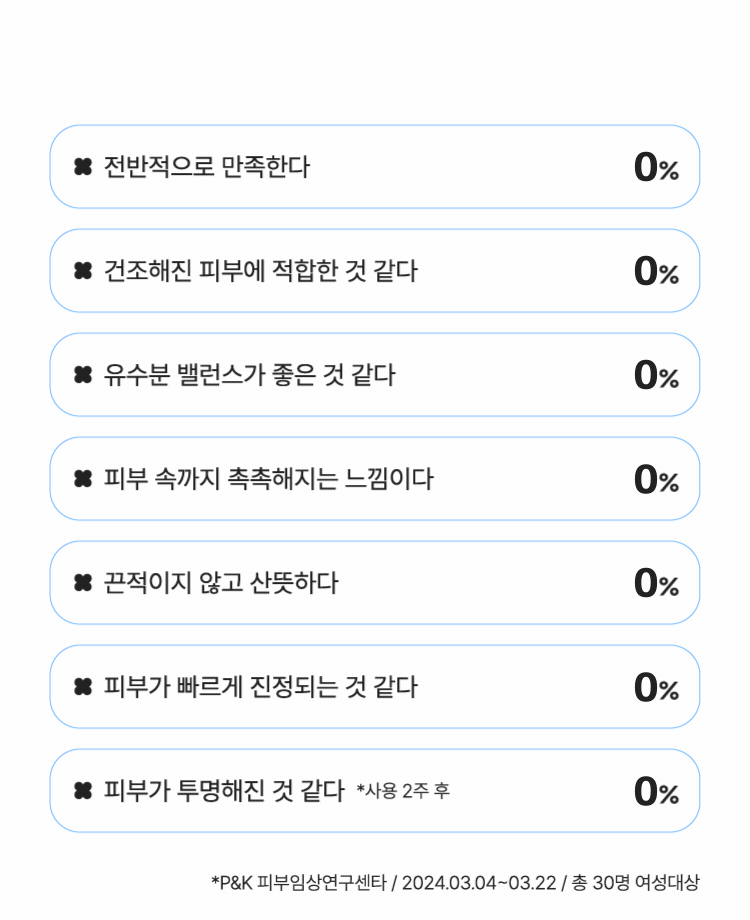
Task: Click the '끈적이지 않고 산뜻하다' label
Action: (x=221, y=583)
